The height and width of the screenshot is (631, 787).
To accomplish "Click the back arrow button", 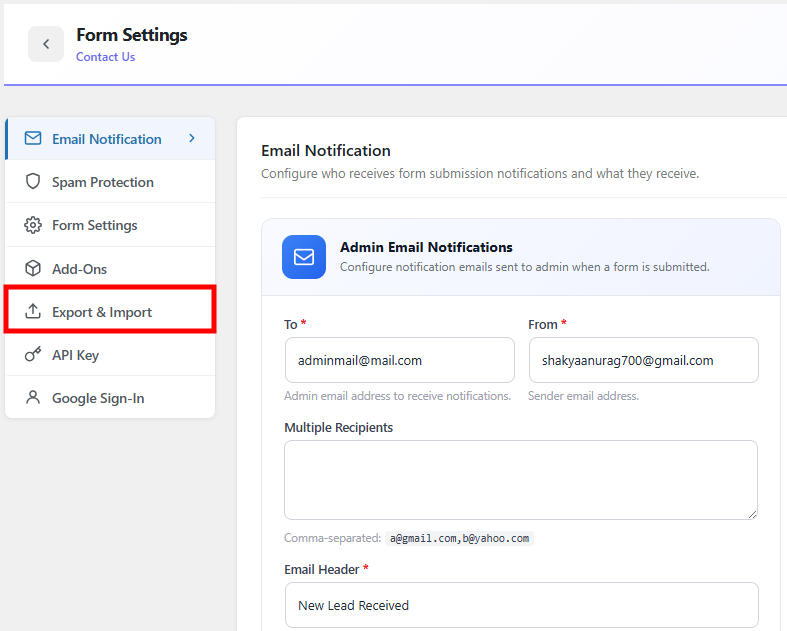I will coord(46,44).
